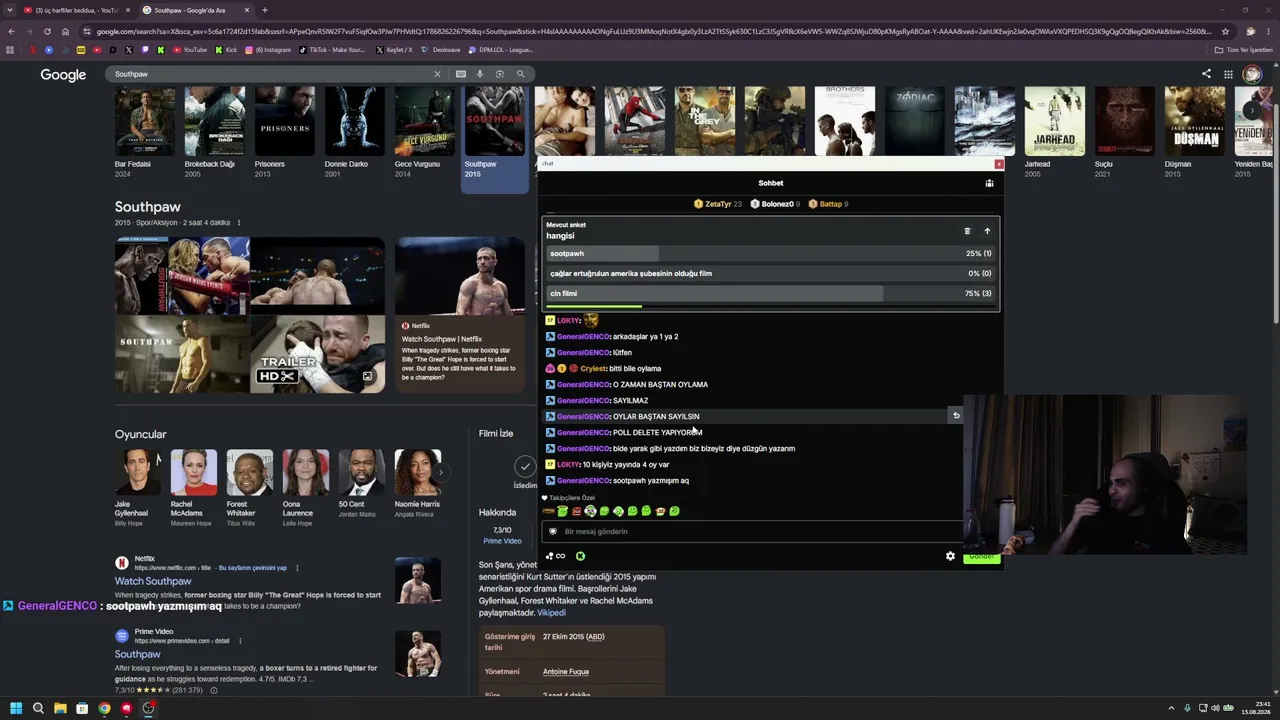Open more options for the Netflix result
This screenshot has height=720, width=1280.
(x=297, y=568)
